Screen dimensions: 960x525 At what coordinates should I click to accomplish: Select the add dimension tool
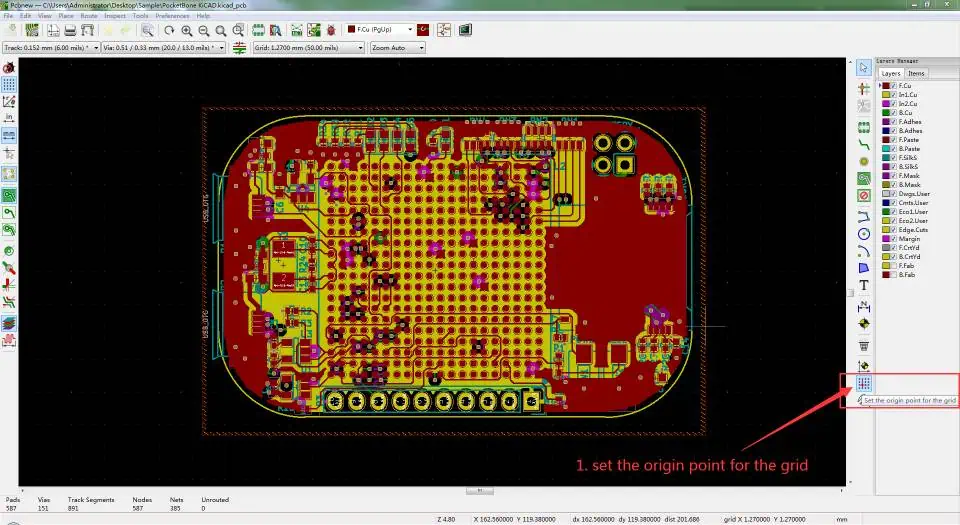[864, 305]
